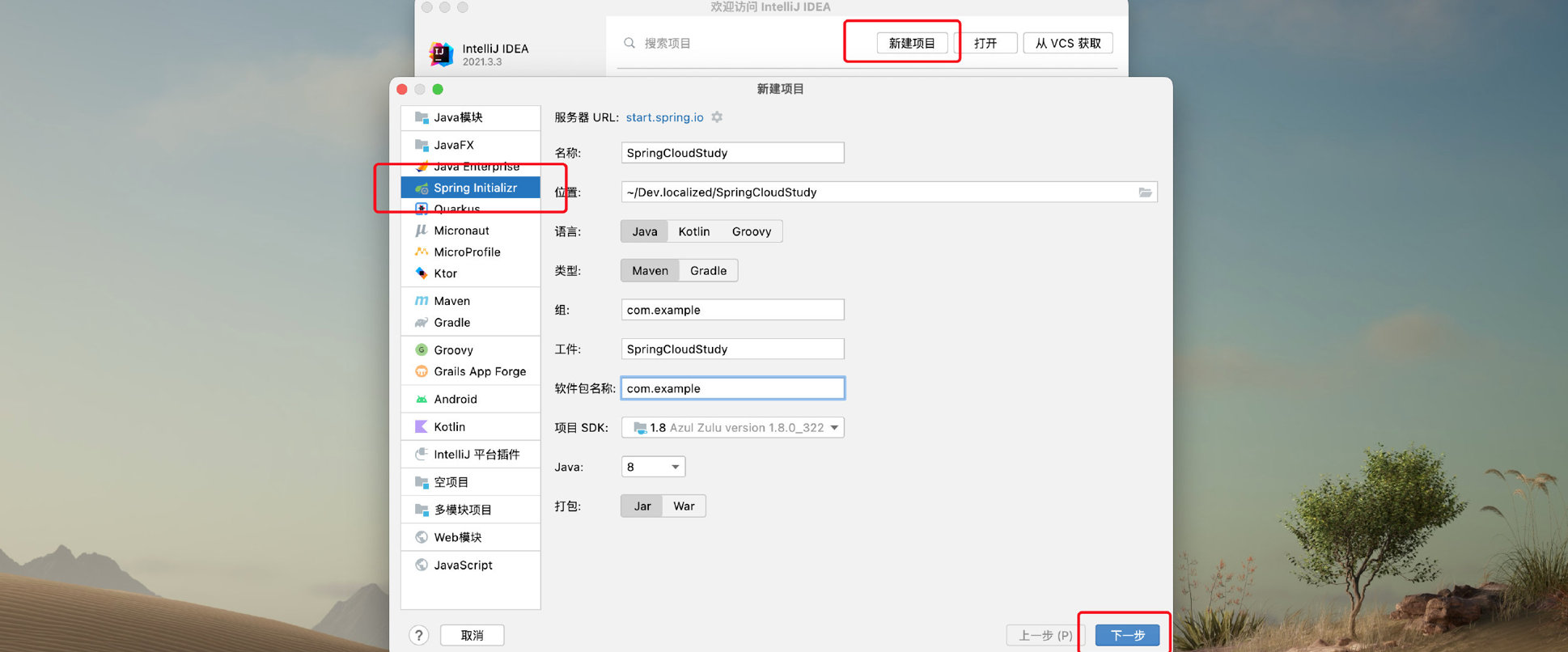Open the Java version dropdown

pos(653,467)
